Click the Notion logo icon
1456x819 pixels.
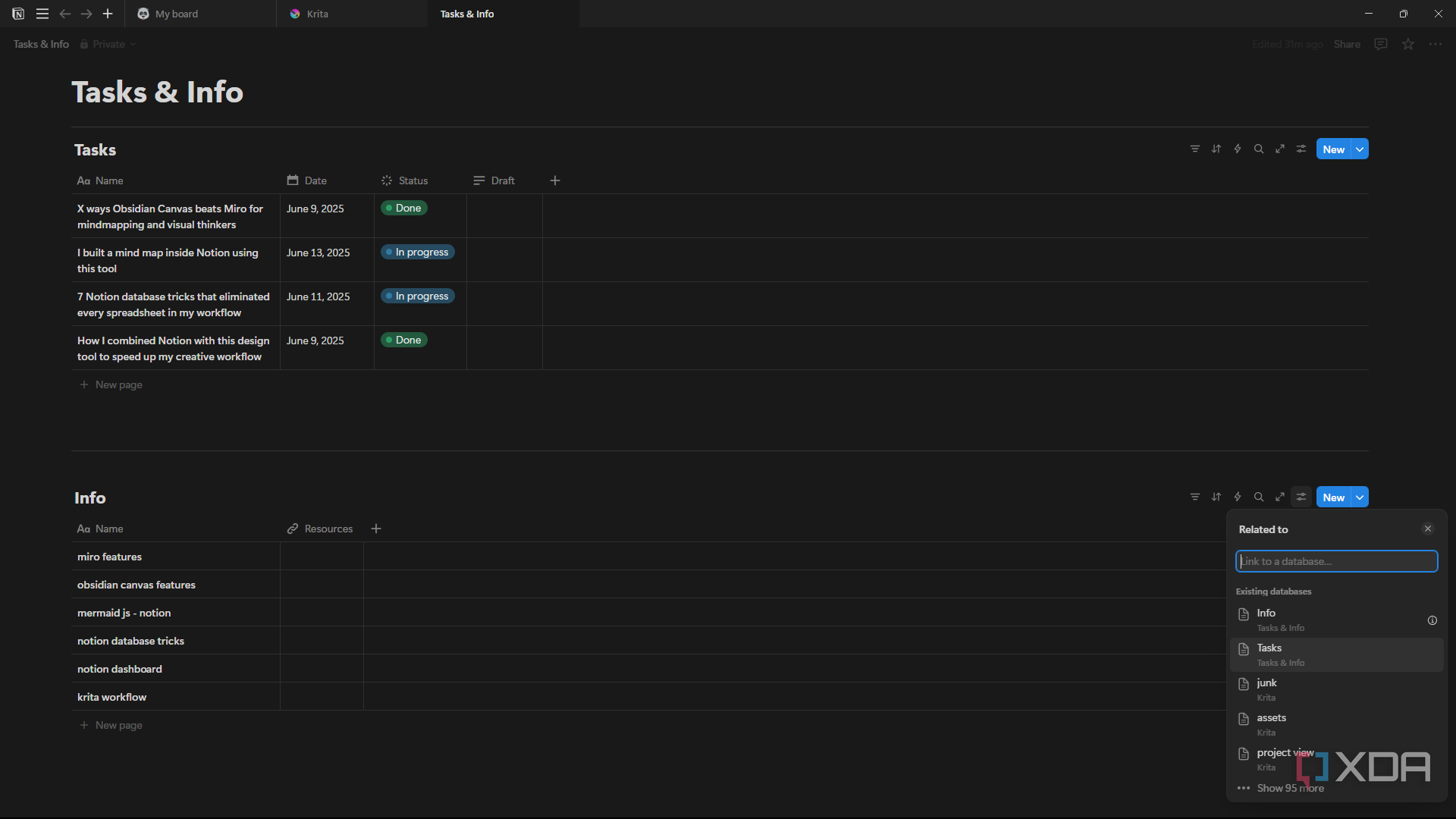coord(18,14)
